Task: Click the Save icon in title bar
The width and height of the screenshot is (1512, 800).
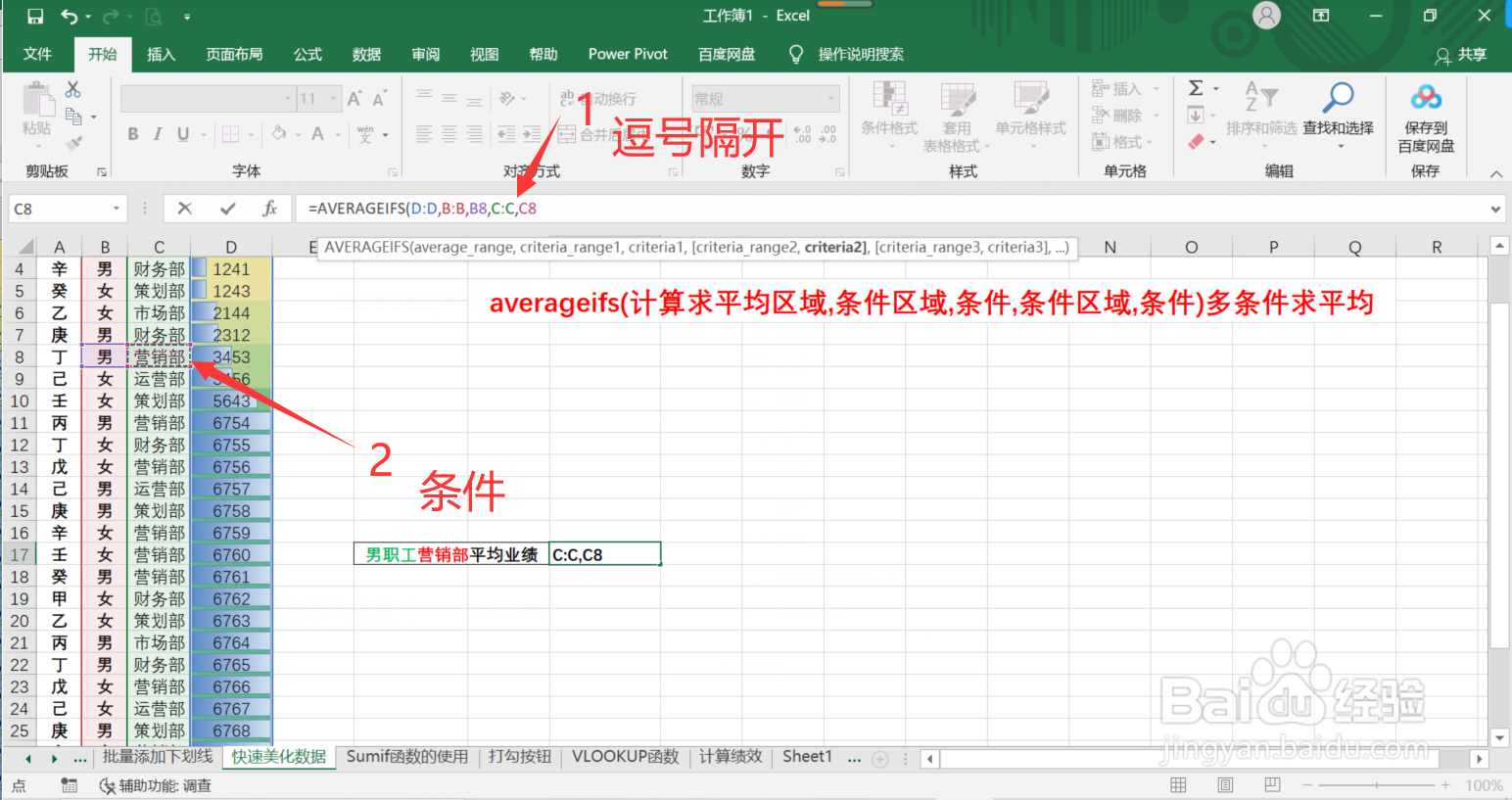Action: (x=35, y=16)
